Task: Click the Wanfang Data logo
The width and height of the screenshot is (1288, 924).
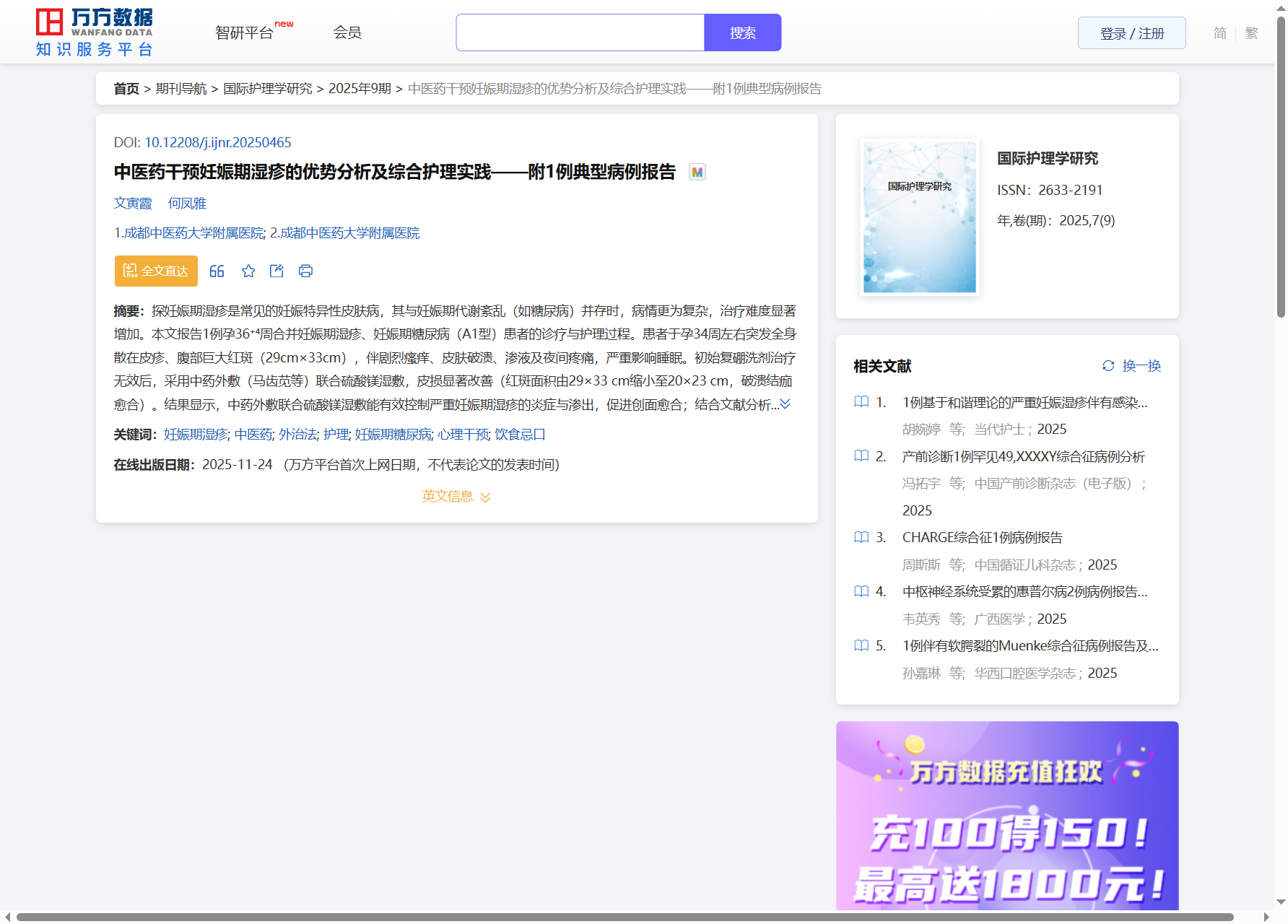Action: click(95, 32)
